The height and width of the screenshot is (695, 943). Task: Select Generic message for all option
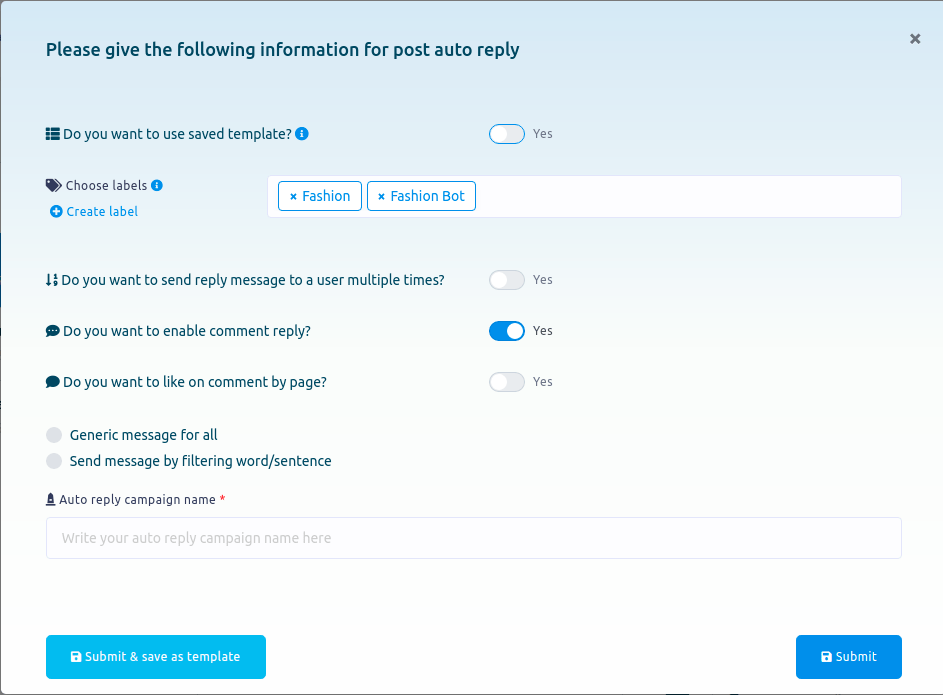pyautogui.click(x=55, y=435)
